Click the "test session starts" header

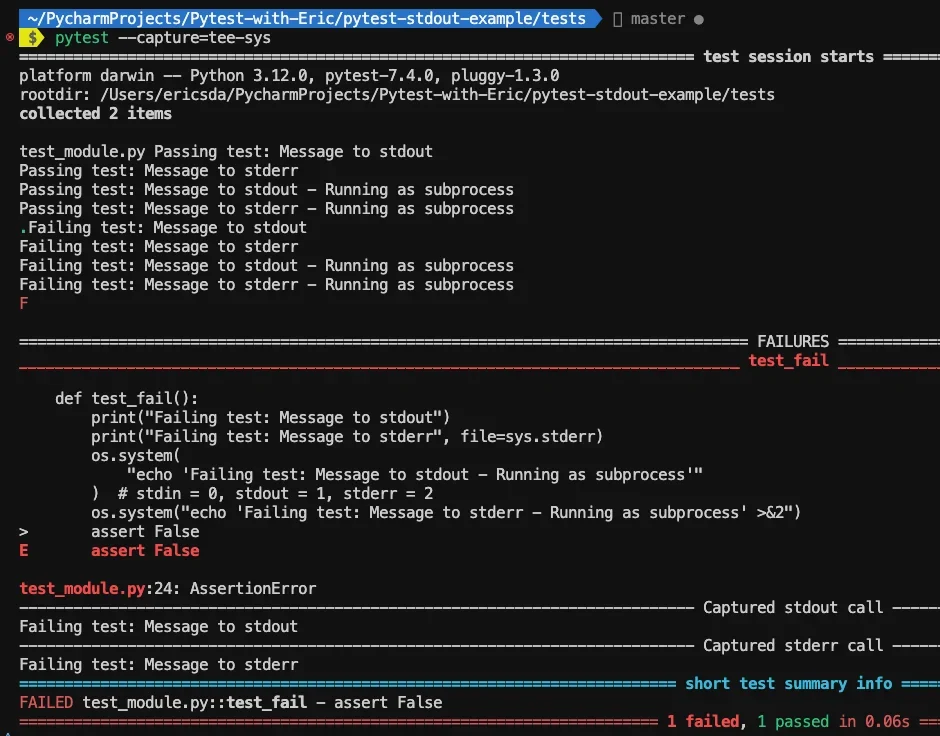788,56
